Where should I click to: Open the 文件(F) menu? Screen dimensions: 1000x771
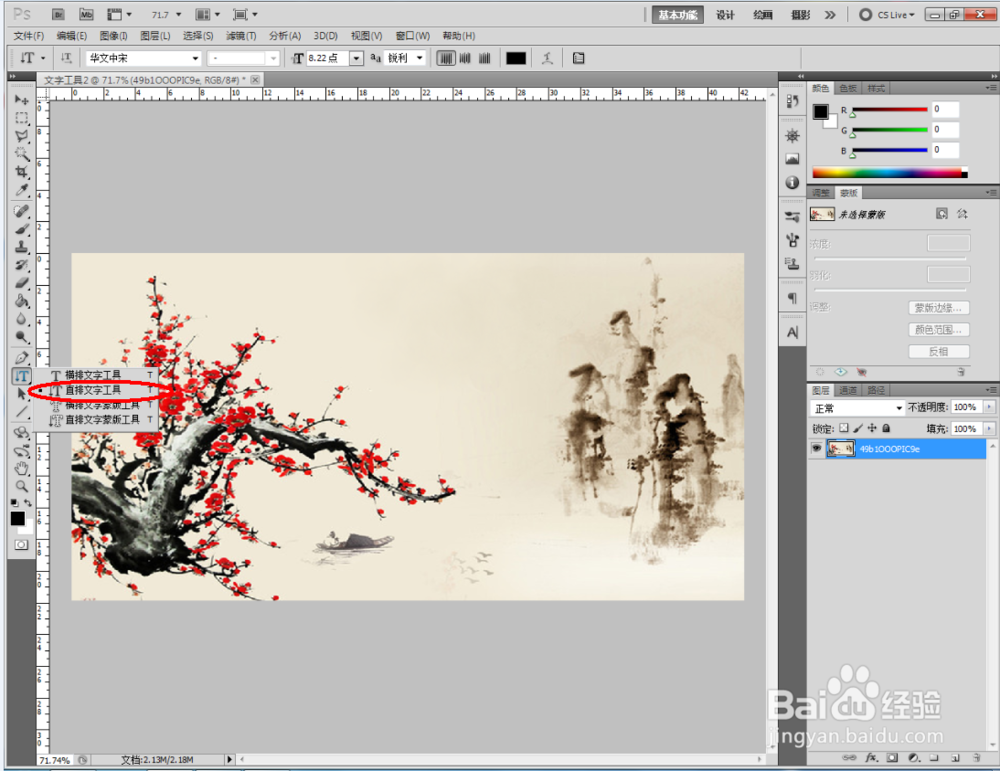29,36
